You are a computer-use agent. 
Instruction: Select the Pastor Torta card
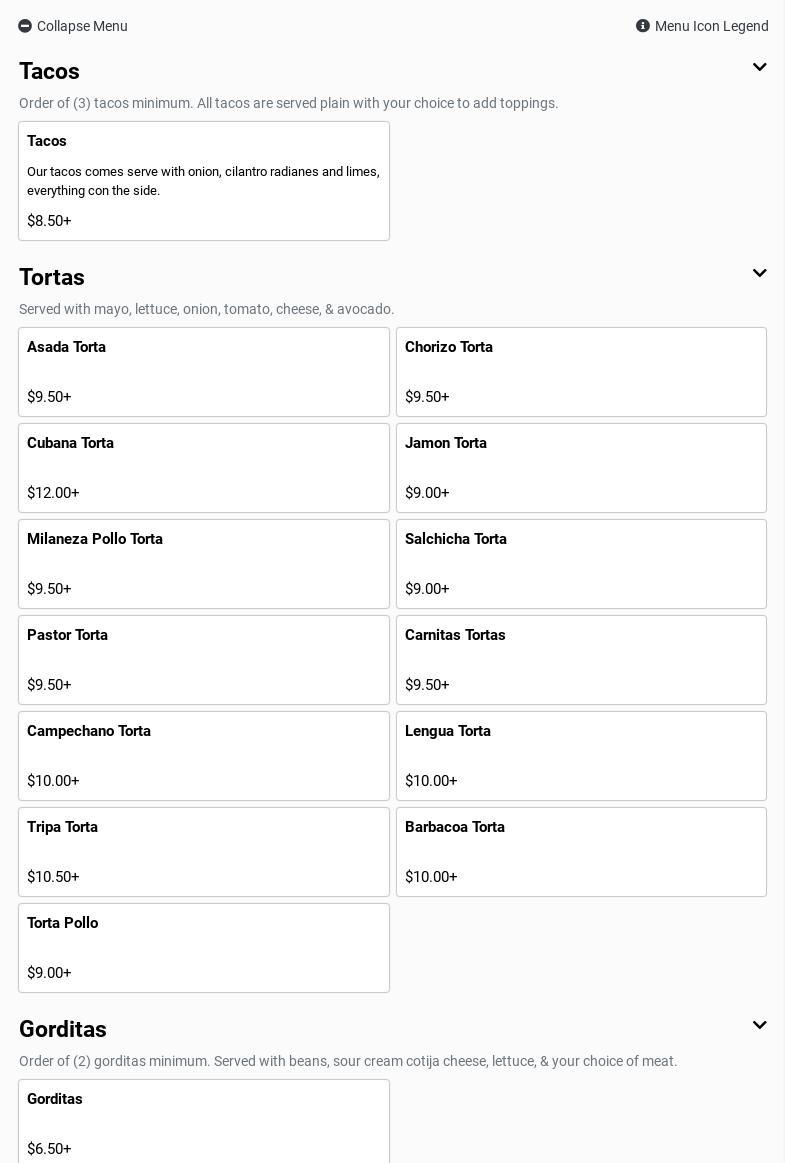click(204, 660)
